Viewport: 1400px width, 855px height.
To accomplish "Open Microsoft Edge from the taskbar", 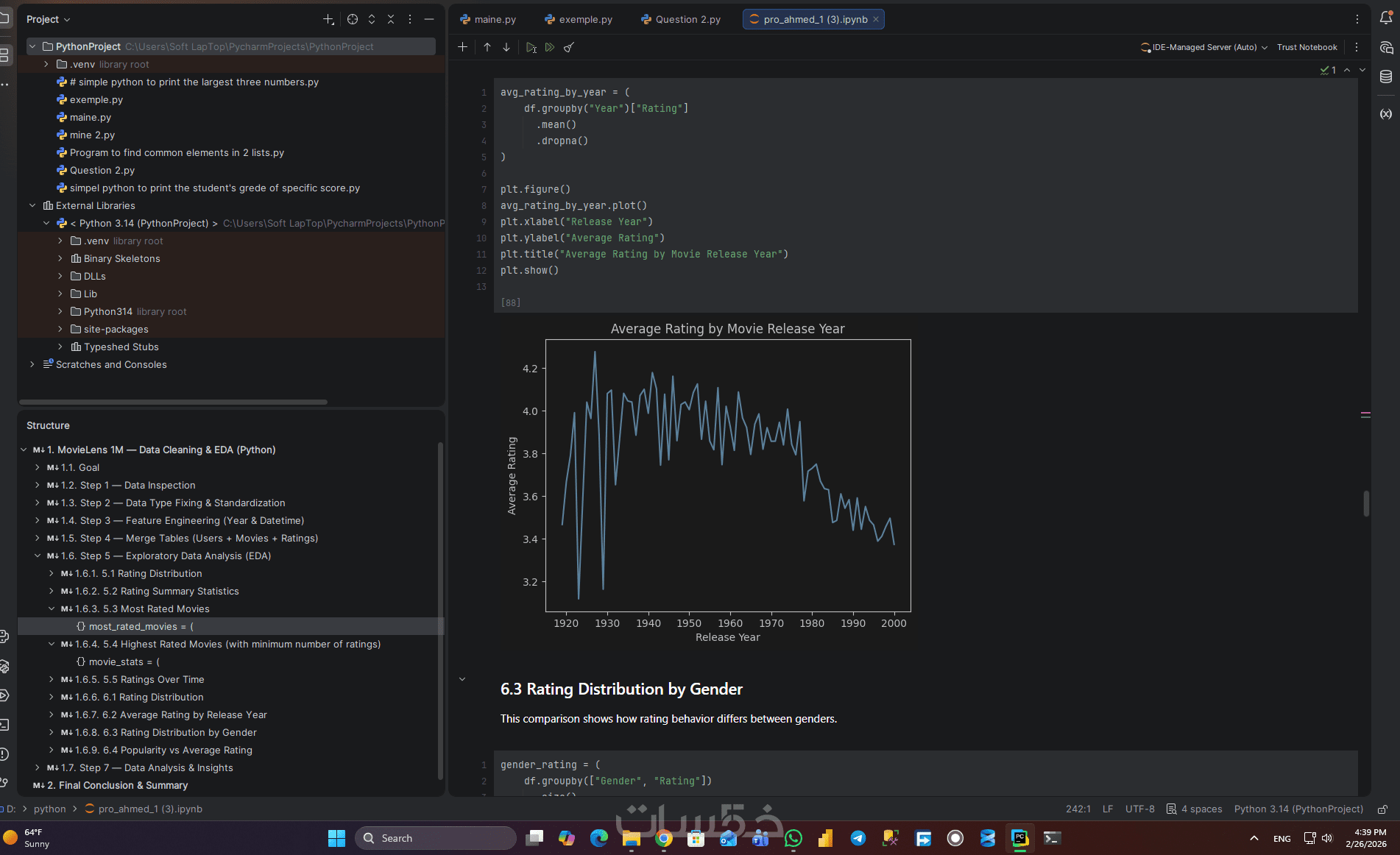I will [x=599, y=838].
